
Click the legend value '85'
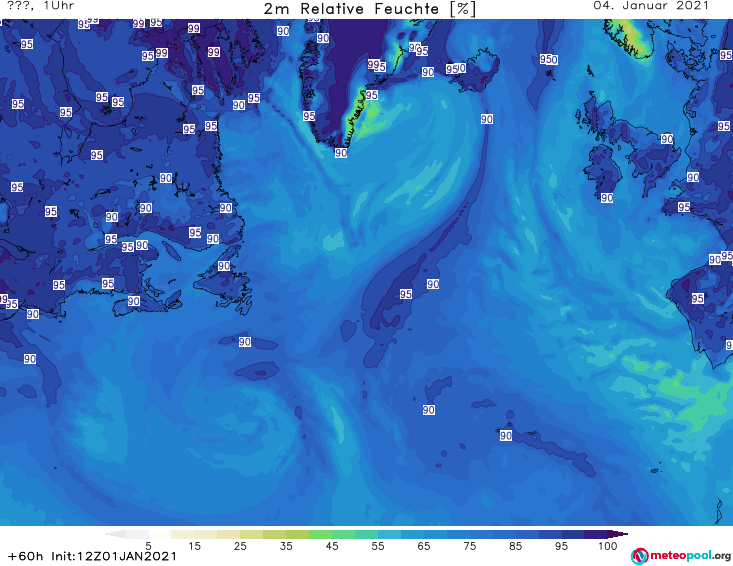(515, 546)
